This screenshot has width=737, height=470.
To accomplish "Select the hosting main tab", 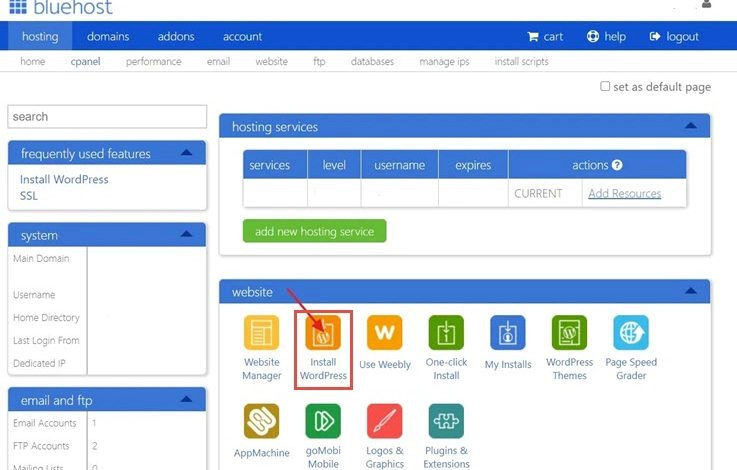I will 40,36.
